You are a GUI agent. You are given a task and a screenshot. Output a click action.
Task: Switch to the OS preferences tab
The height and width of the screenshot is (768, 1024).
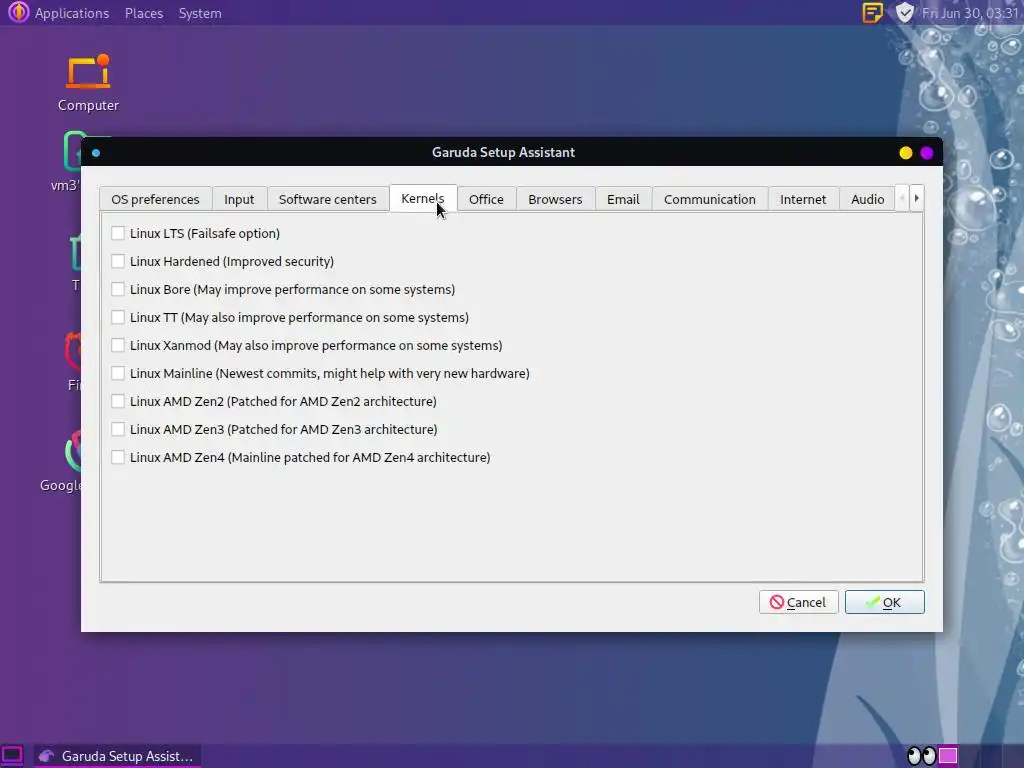coord(155,199)
